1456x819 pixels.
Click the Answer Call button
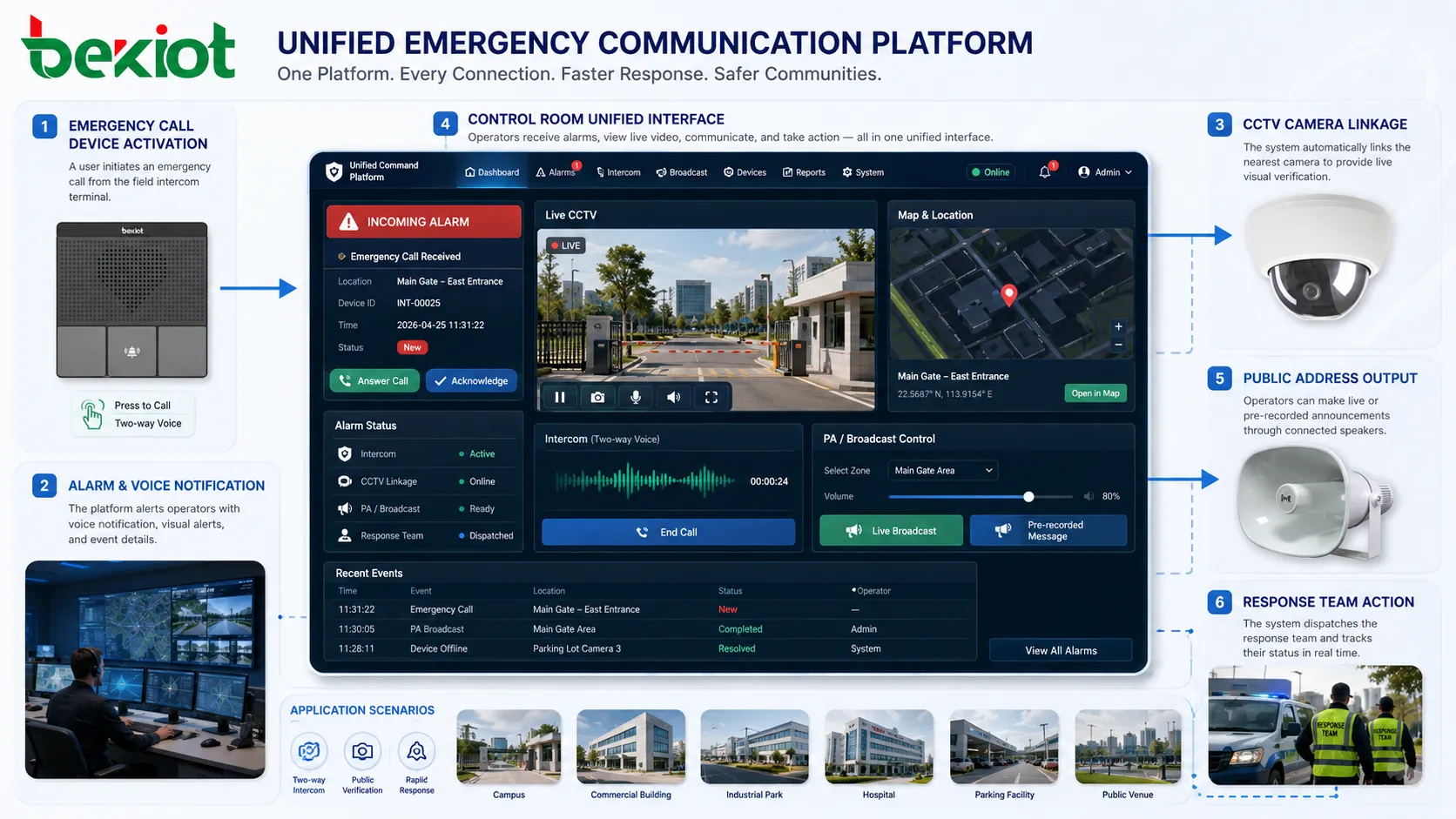coord(374,380)
